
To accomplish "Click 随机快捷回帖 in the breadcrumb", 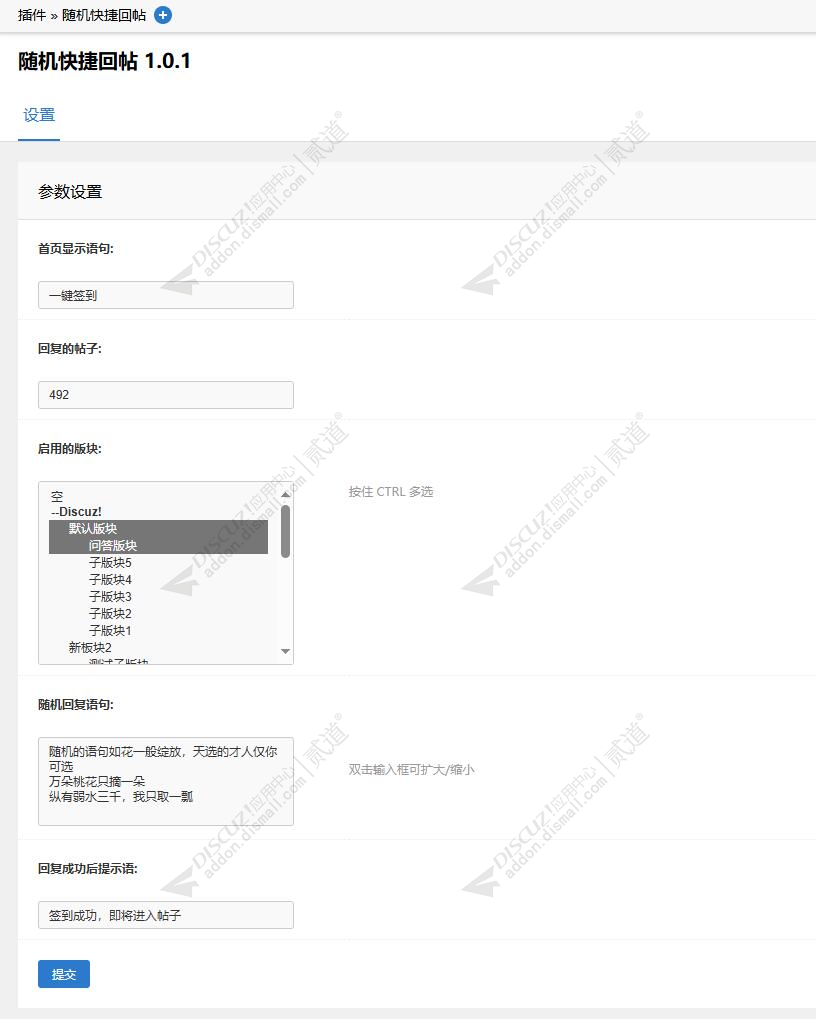I will click(104, 15).
